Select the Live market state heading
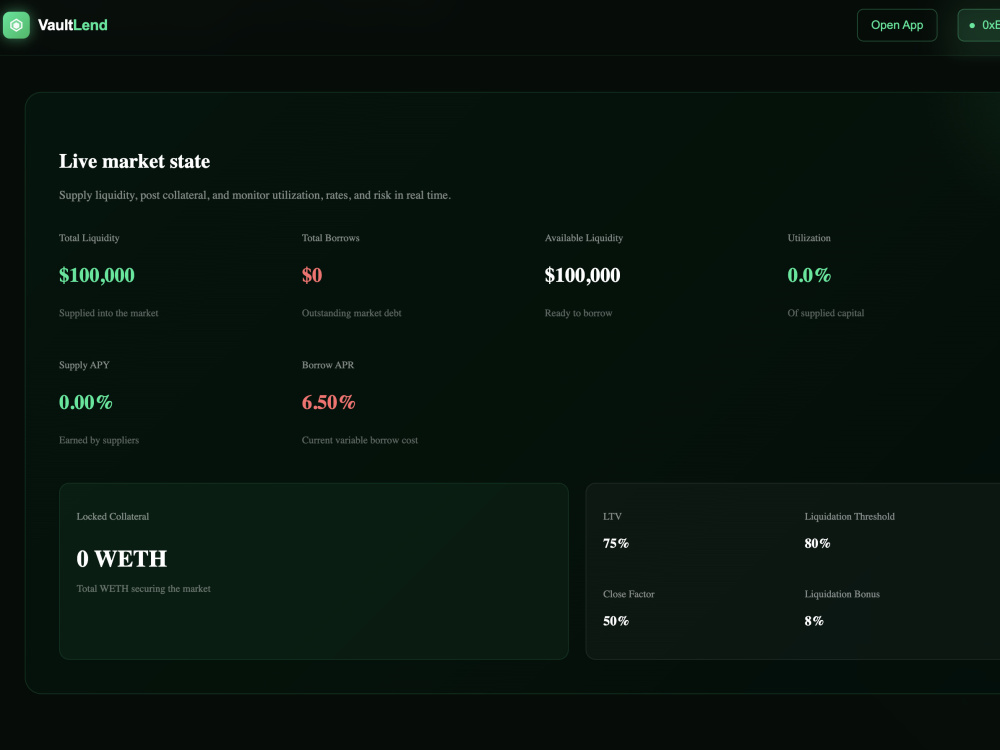The image size is (1000, 750). pyautogui.click(x=135, y=161)
